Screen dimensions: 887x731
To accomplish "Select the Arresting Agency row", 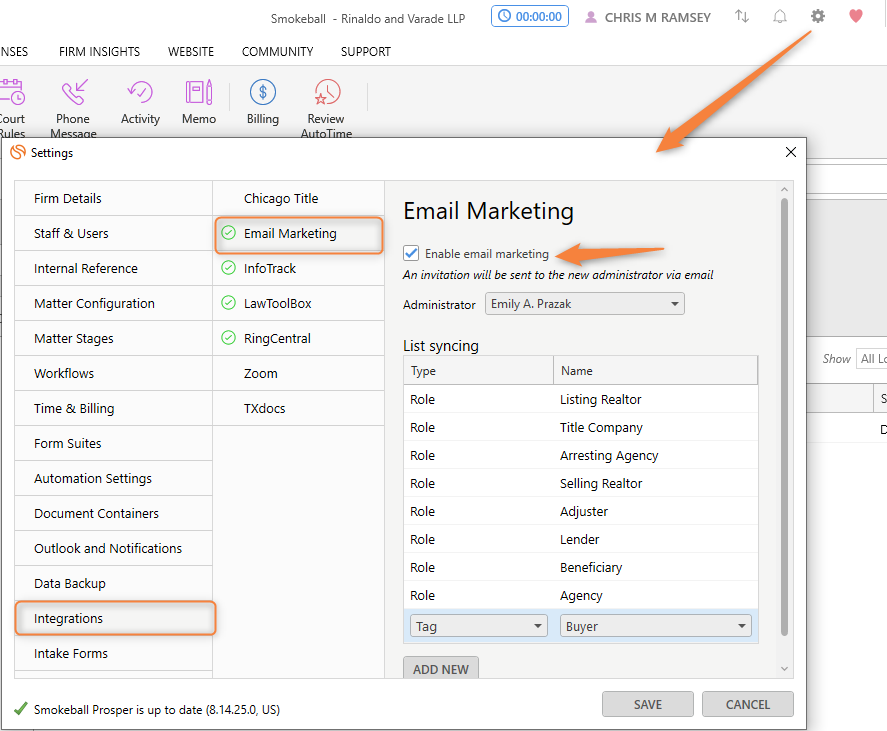I will click(x=581, y=455).
